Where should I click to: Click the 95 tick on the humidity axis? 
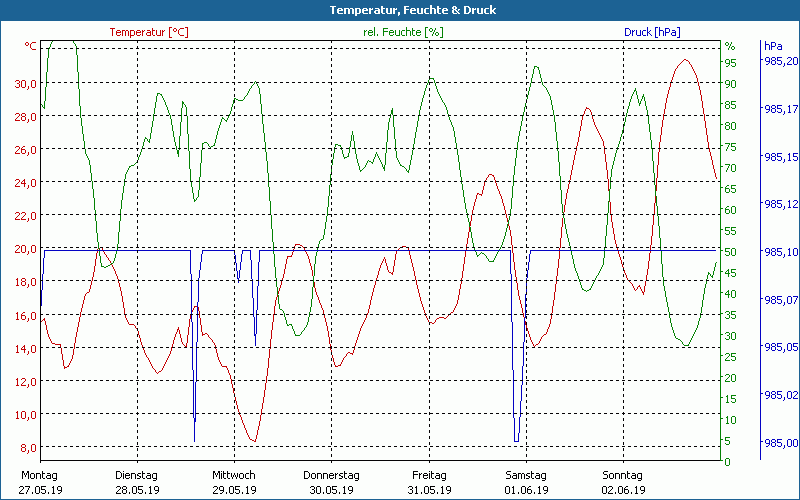pos(730,62)
